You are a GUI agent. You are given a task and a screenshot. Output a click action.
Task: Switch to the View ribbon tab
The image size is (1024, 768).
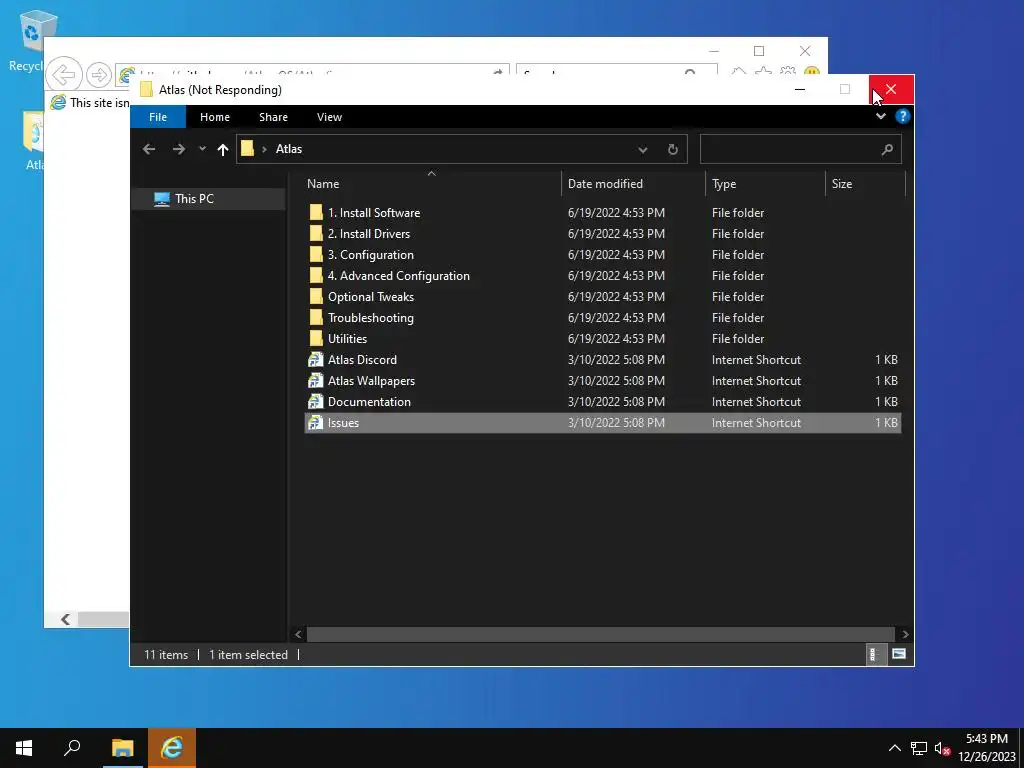(329, 117)
